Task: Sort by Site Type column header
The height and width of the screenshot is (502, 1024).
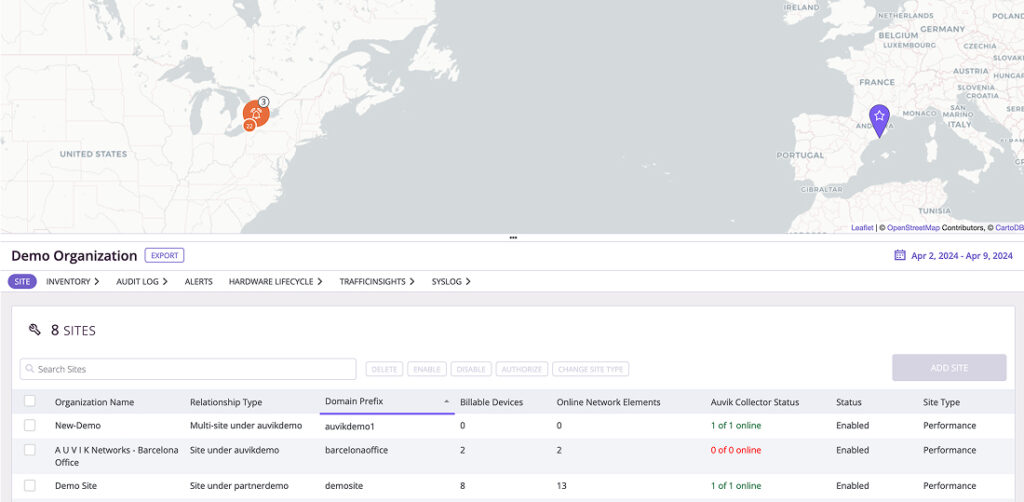Action: (941, 402)
